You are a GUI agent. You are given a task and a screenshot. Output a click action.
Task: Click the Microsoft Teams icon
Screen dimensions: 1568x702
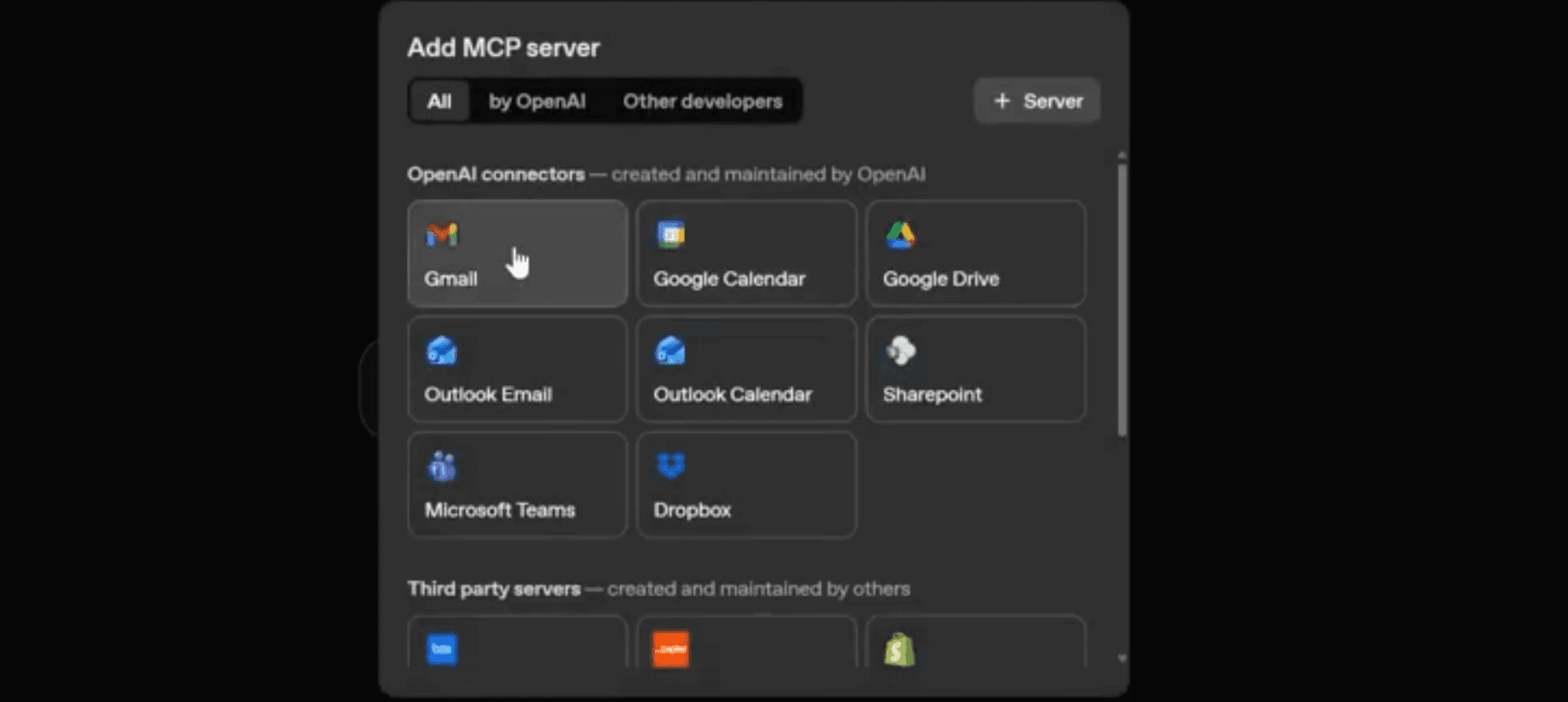coord(442,467)
